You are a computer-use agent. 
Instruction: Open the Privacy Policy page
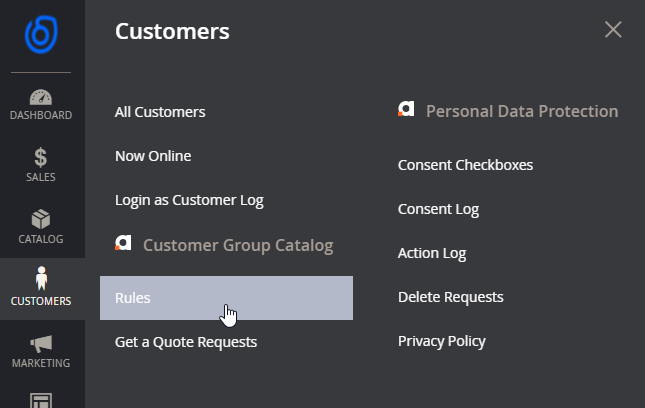coord(442,341)
